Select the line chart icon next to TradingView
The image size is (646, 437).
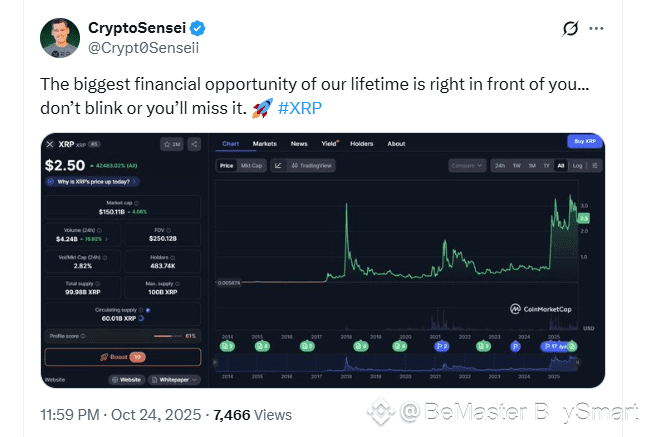pos(277,165)
